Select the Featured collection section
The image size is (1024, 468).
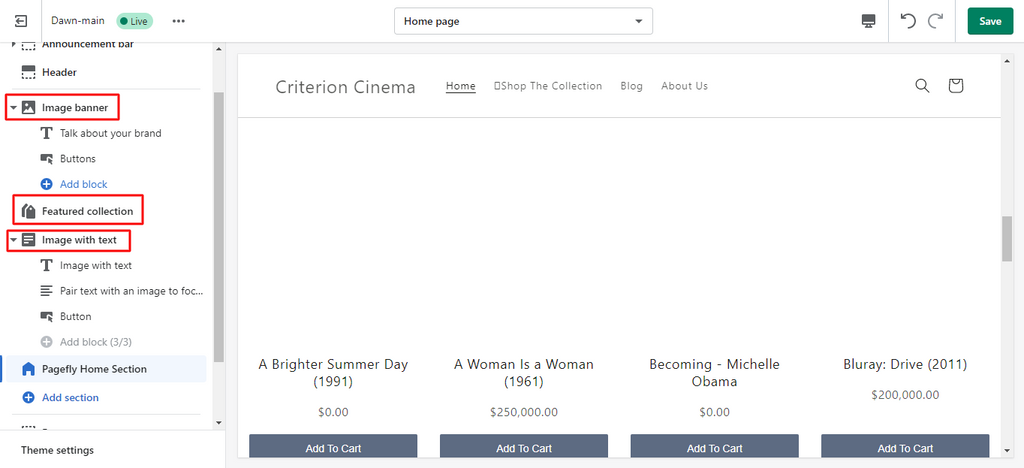tap(86, 211)
